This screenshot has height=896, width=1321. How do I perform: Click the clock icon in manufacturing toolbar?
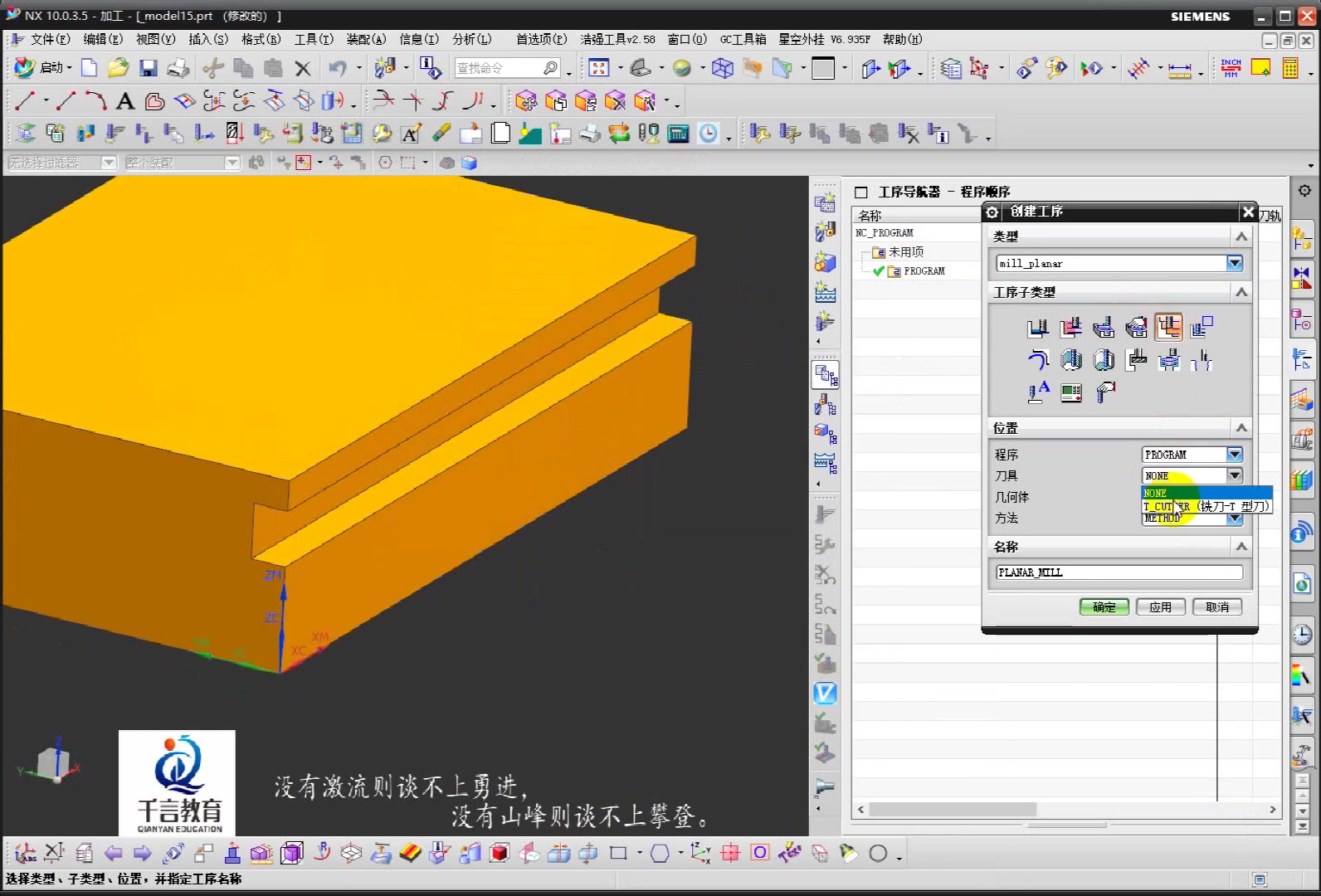(709, 133)
